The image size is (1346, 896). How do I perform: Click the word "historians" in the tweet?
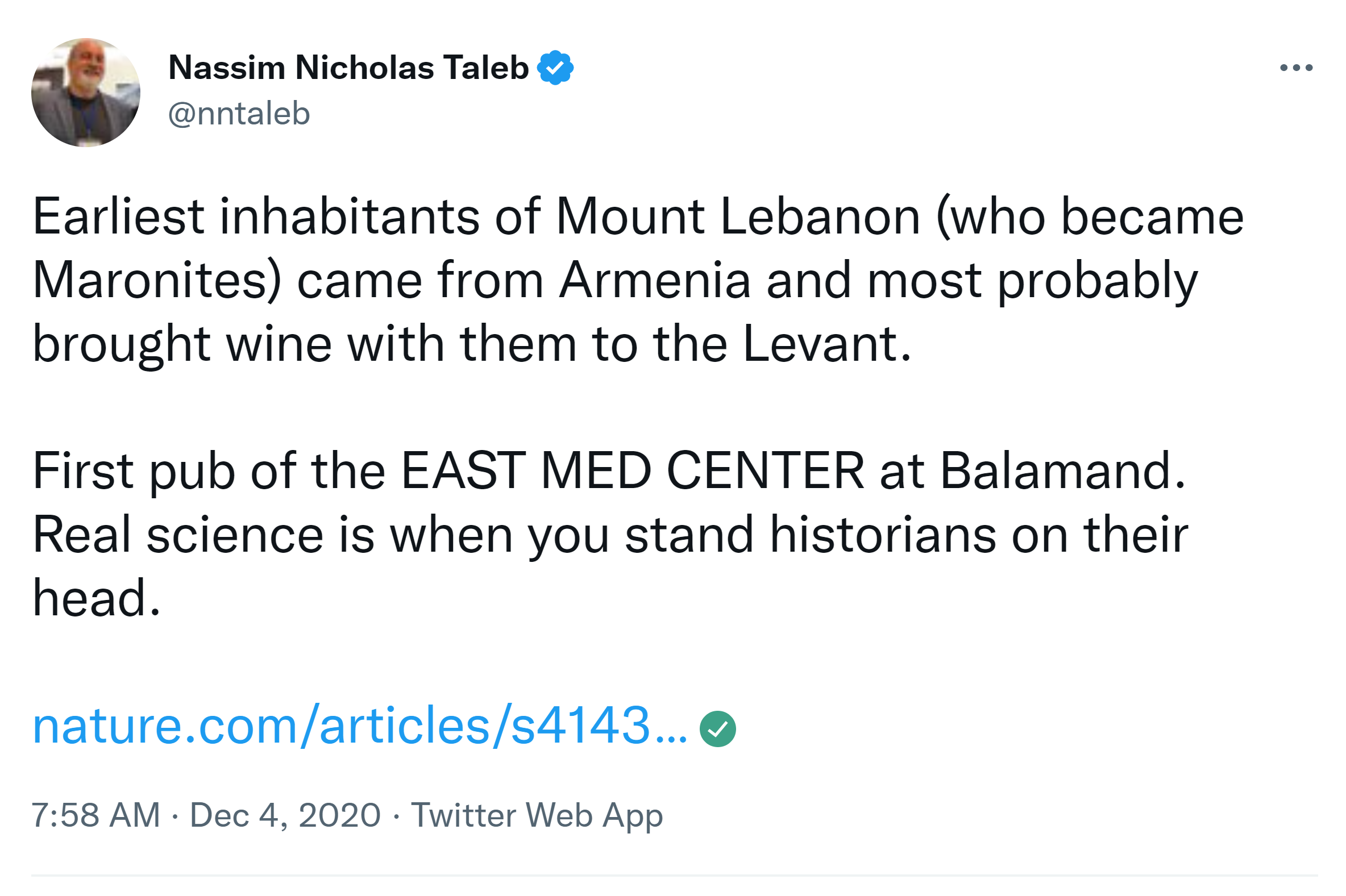click(883, 535)
